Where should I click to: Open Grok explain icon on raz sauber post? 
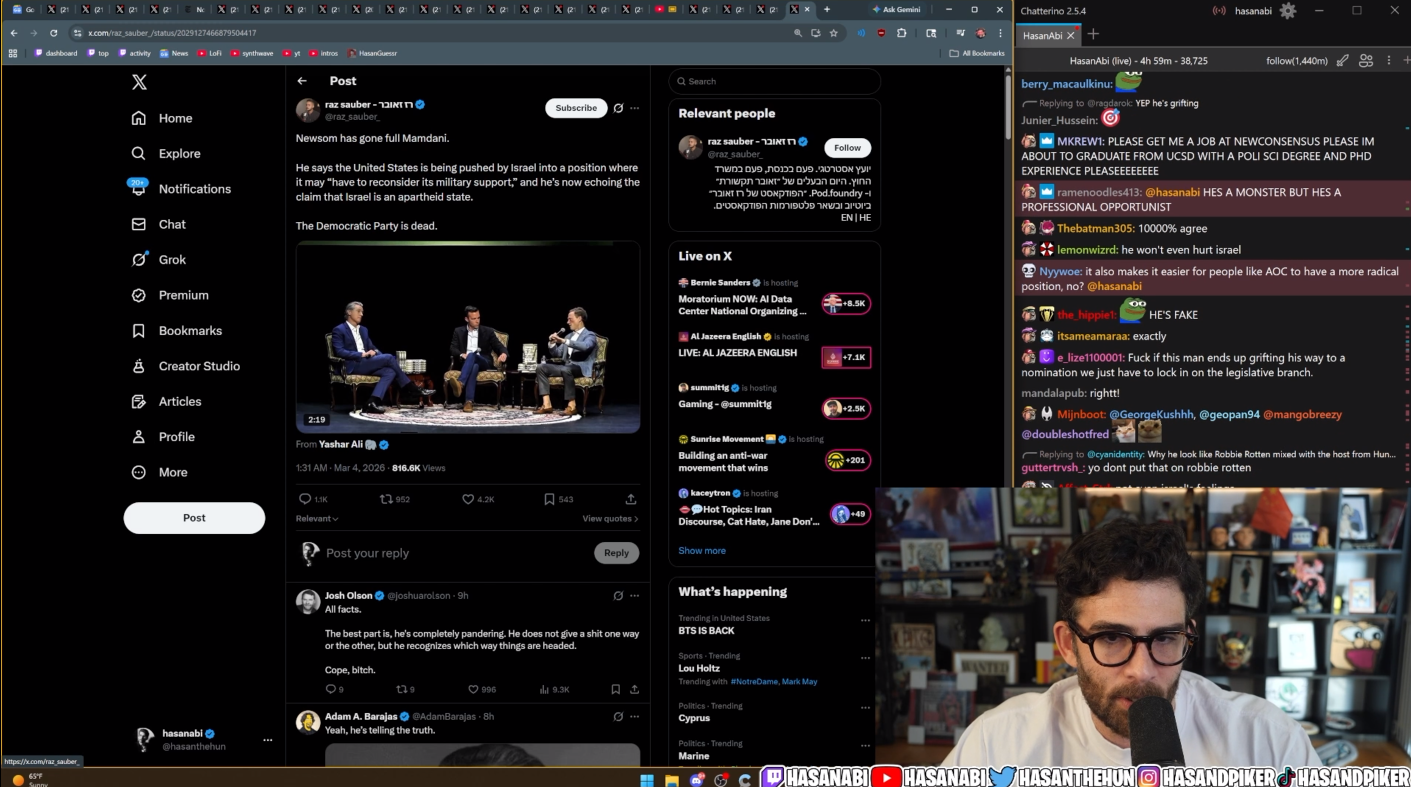click(x=618, y=108)
